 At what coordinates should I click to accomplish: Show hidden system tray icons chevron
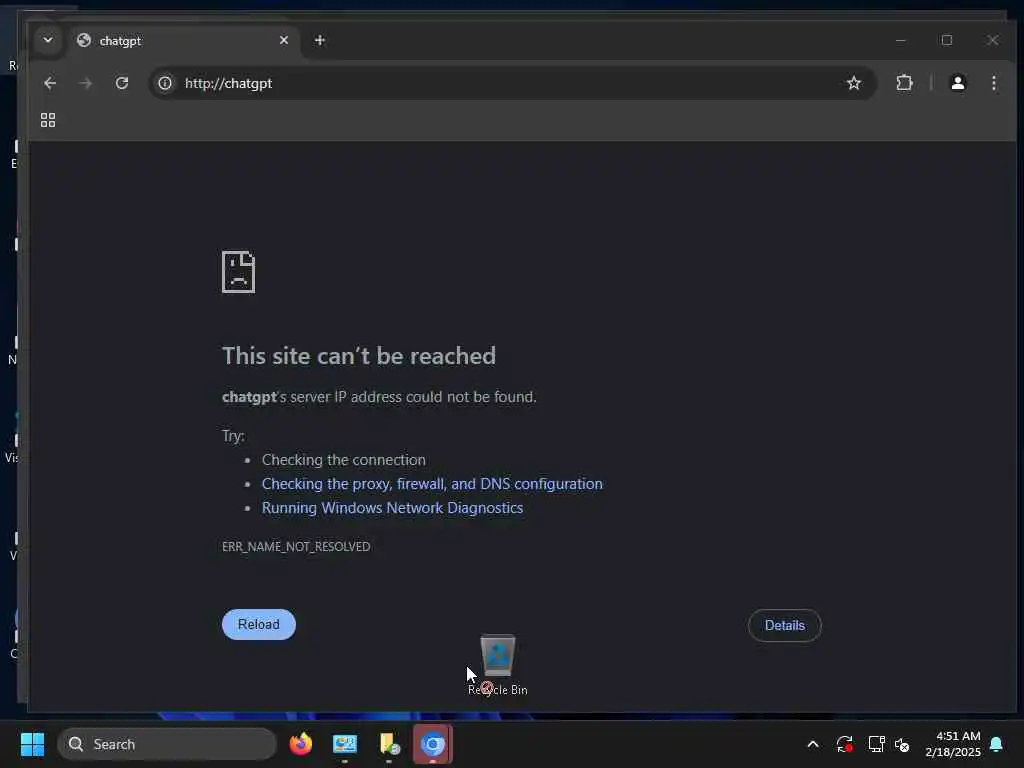point(813,744)
